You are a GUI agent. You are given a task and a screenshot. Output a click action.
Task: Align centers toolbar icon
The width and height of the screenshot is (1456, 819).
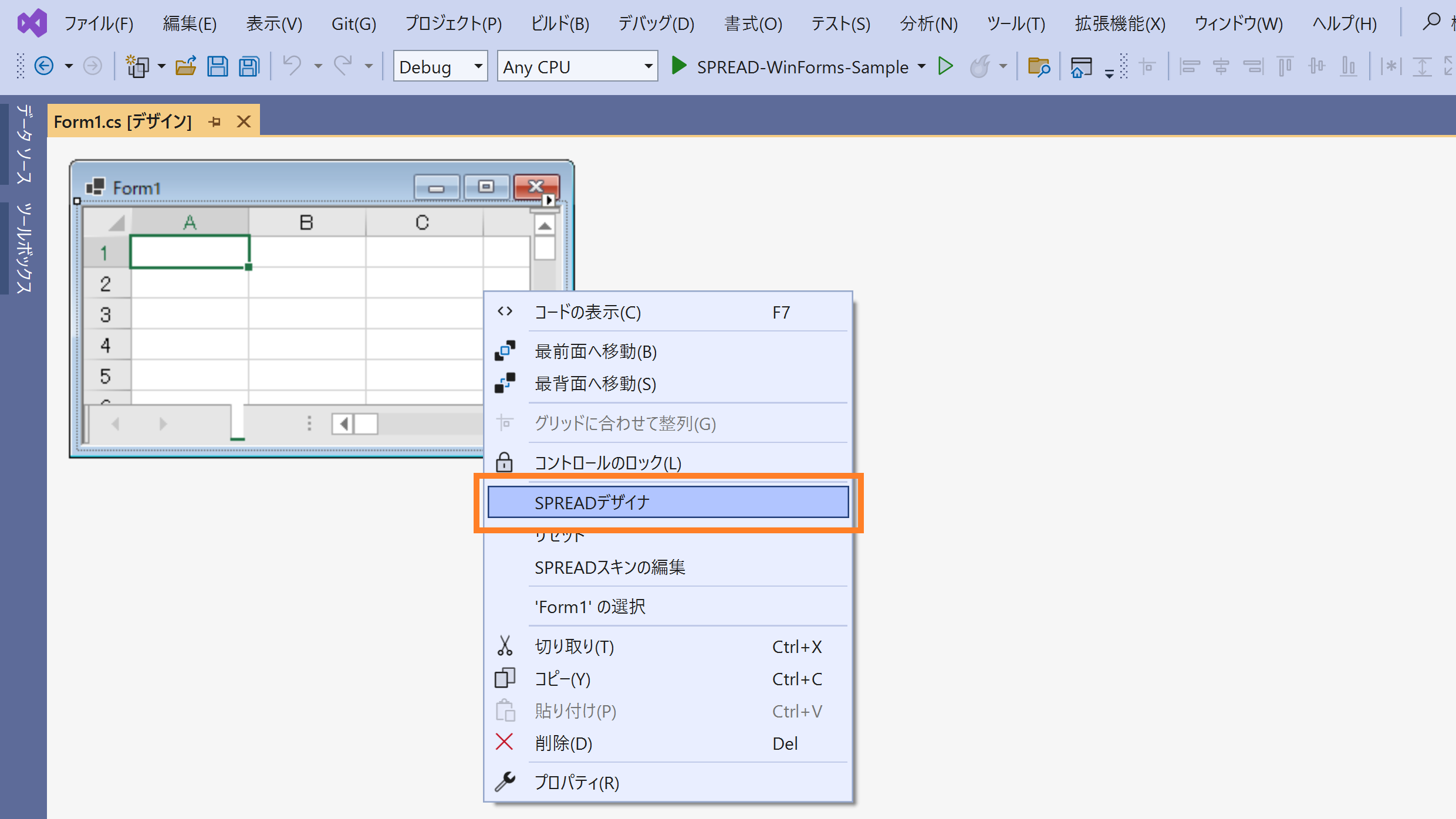click(x=1221, y=66)
